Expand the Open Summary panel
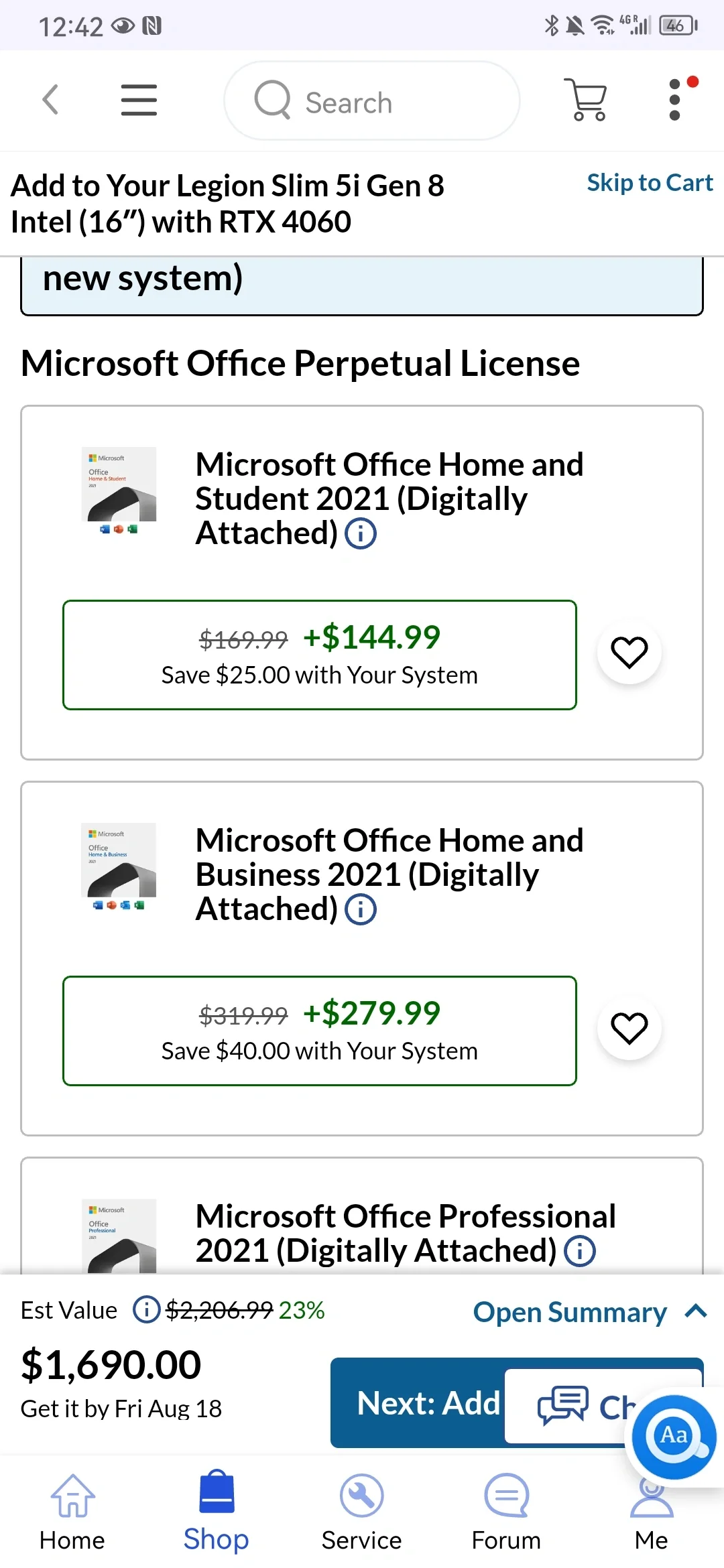Viewport: 724px width, 1568px height. (x=590, y=1312)
